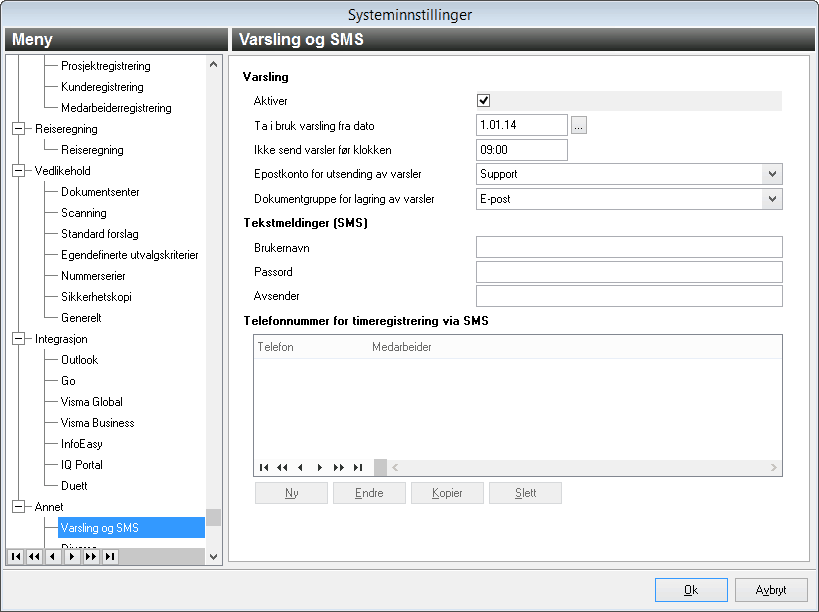Open Nummerserier settings

click(93, 276)
